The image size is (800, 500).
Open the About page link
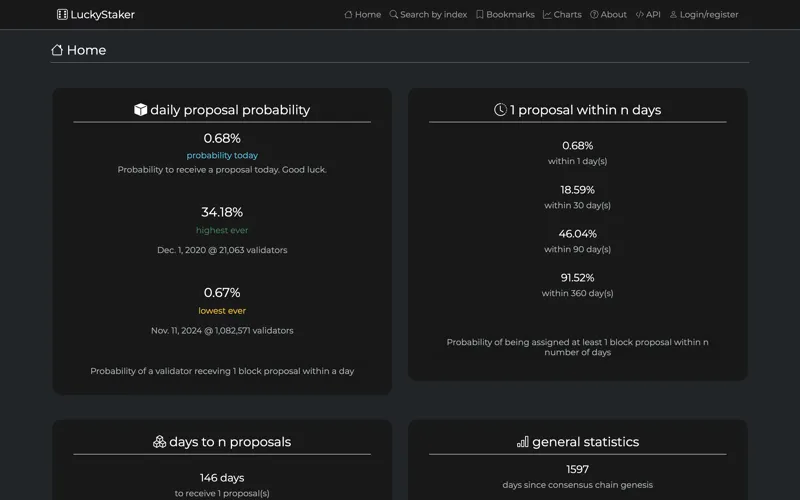[x=608, y=14]
